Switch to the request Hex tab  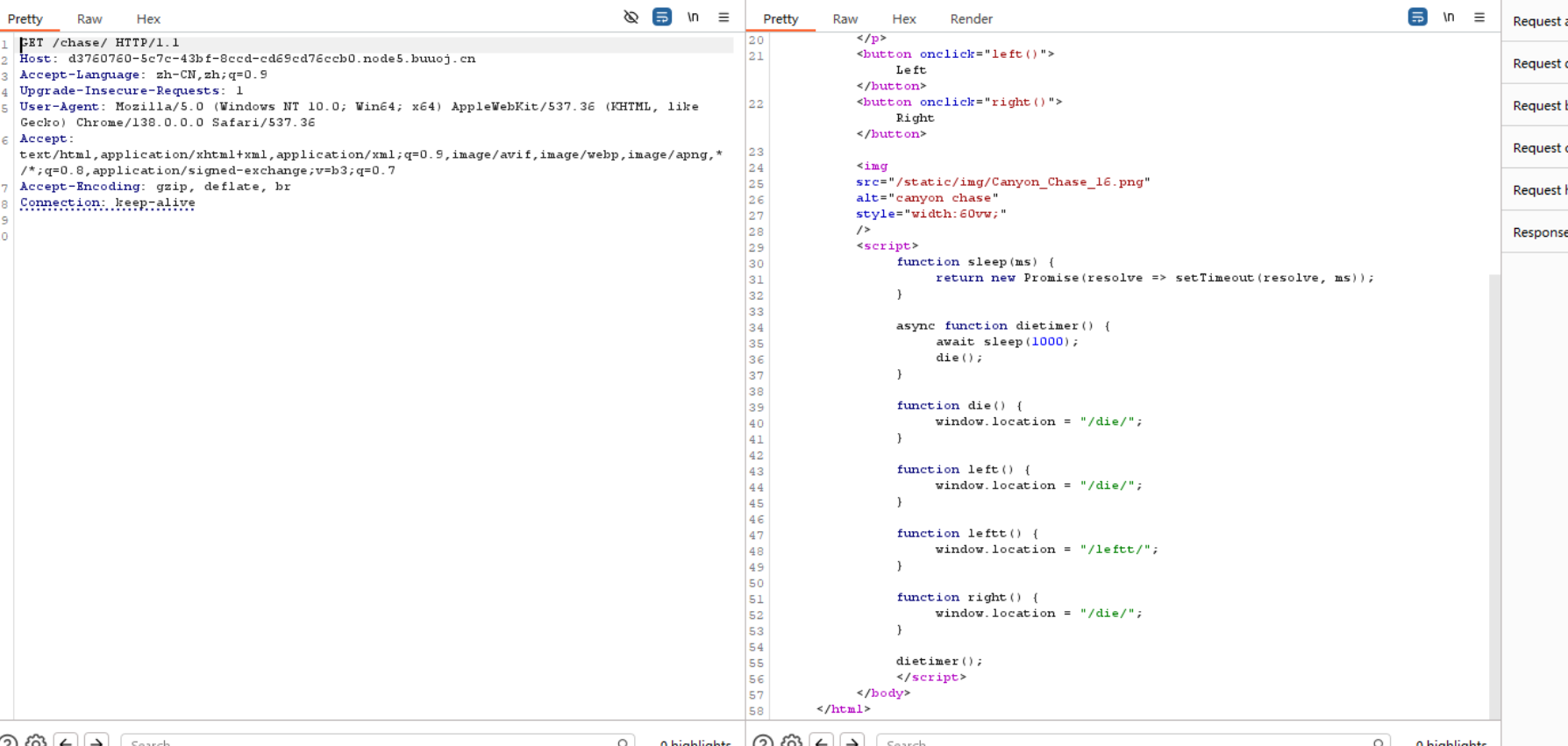[x=148, y=18]
